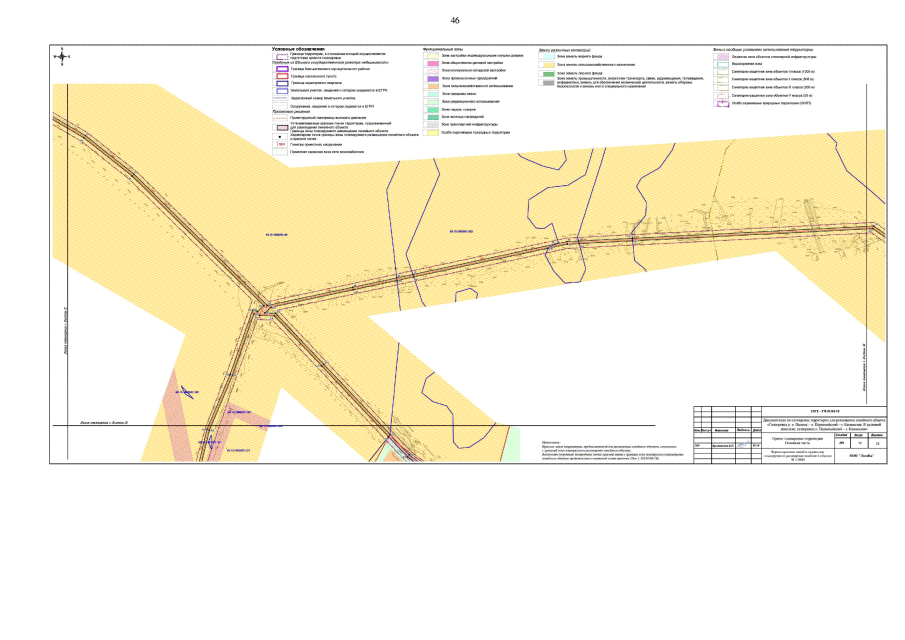905x640 pixels.
Task: Click the red settlement boundary legend symbol
Action: (280, 76)
